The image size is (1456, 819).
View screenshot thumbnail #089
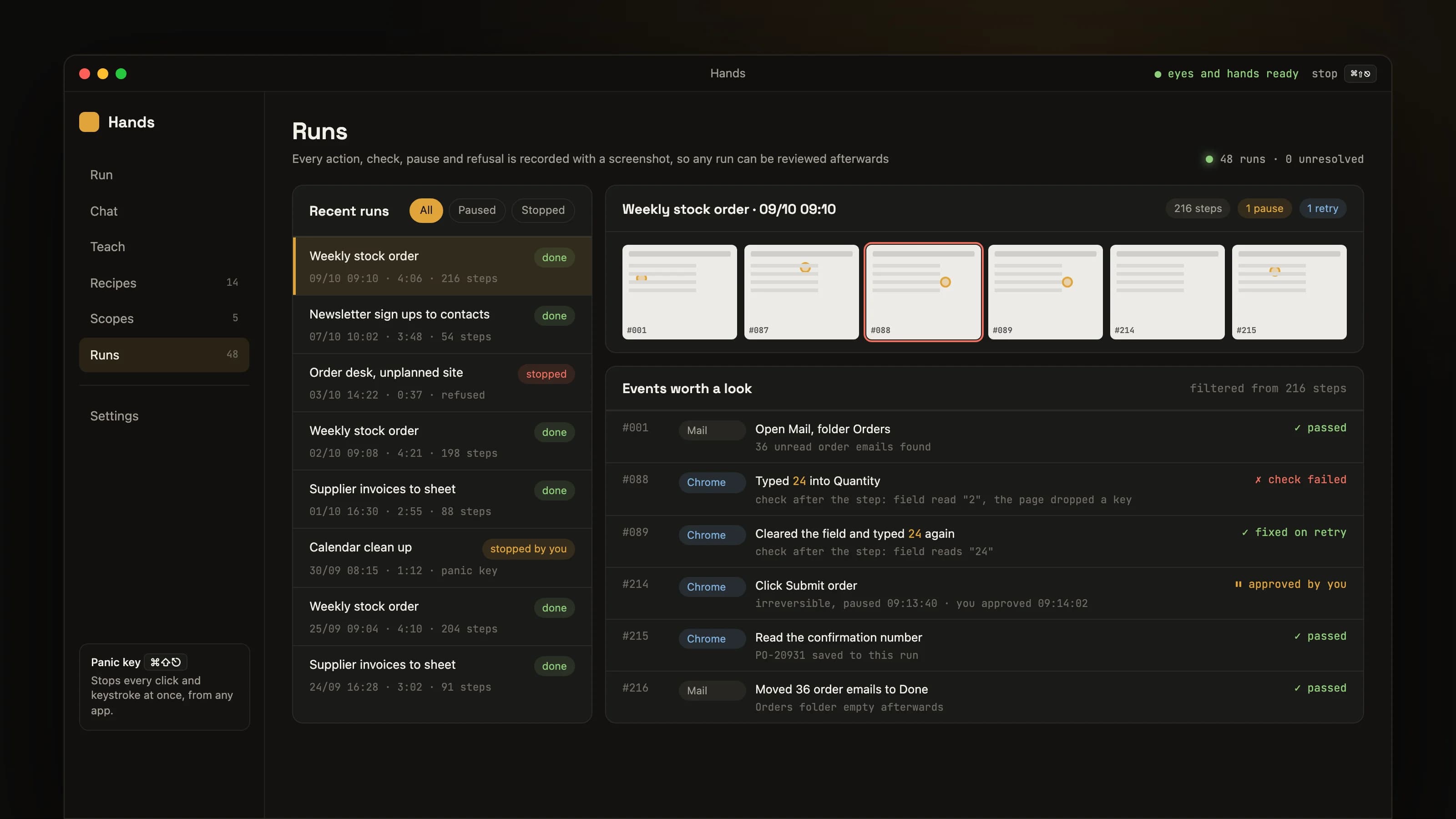pos(1045,292)
